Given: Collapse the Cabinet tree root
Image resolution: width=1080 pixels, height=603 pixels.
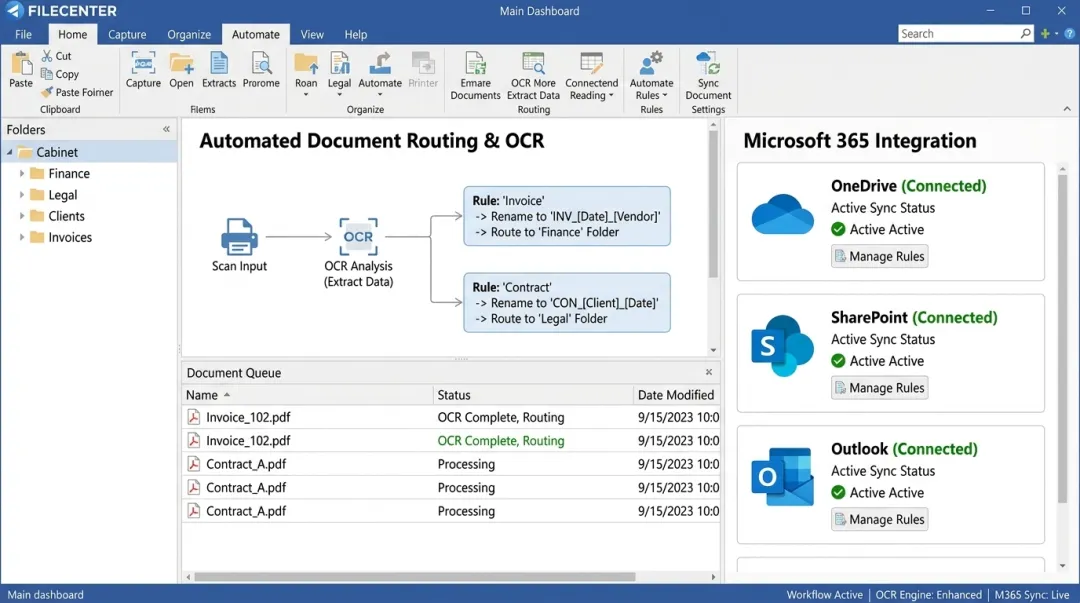Looking at the screenshot, I should click(x=10, y=152).
